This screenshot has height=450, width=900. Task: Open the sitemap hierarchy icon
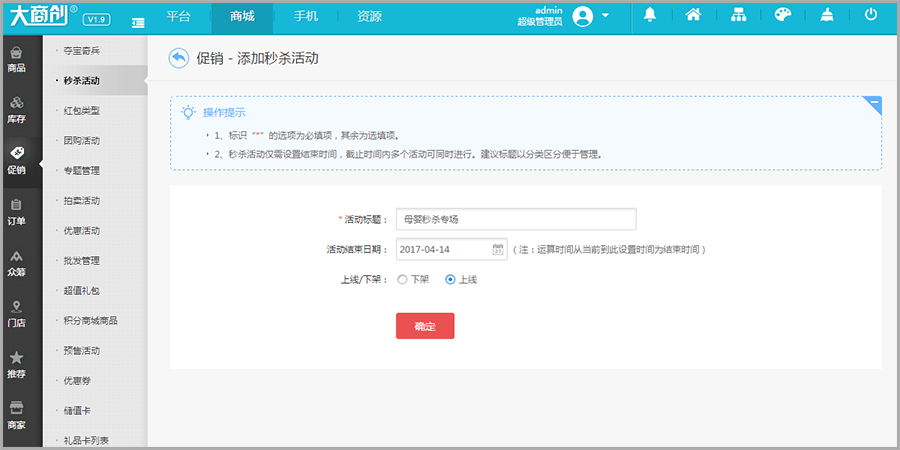pyautogui.click(x=738, y=15)
